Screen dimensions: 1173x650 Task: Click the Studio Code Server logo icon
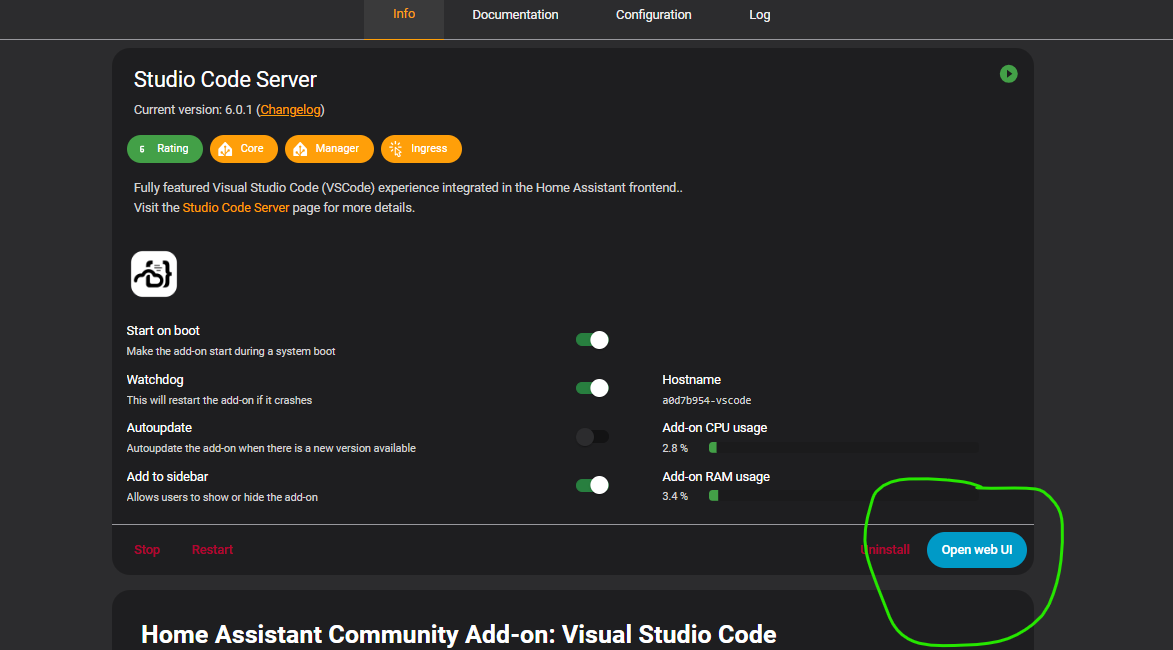154,274
